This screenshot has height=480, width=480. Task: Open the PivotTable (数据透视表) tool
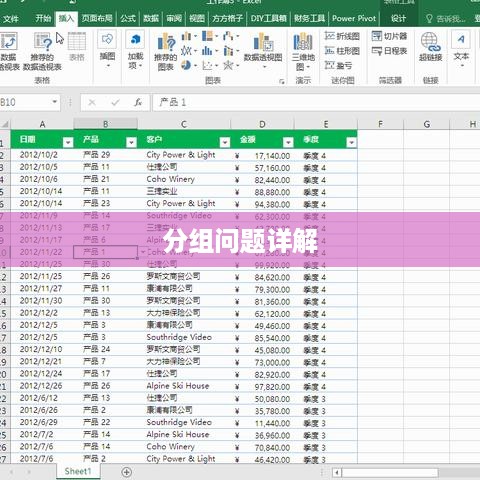(8, 51)
